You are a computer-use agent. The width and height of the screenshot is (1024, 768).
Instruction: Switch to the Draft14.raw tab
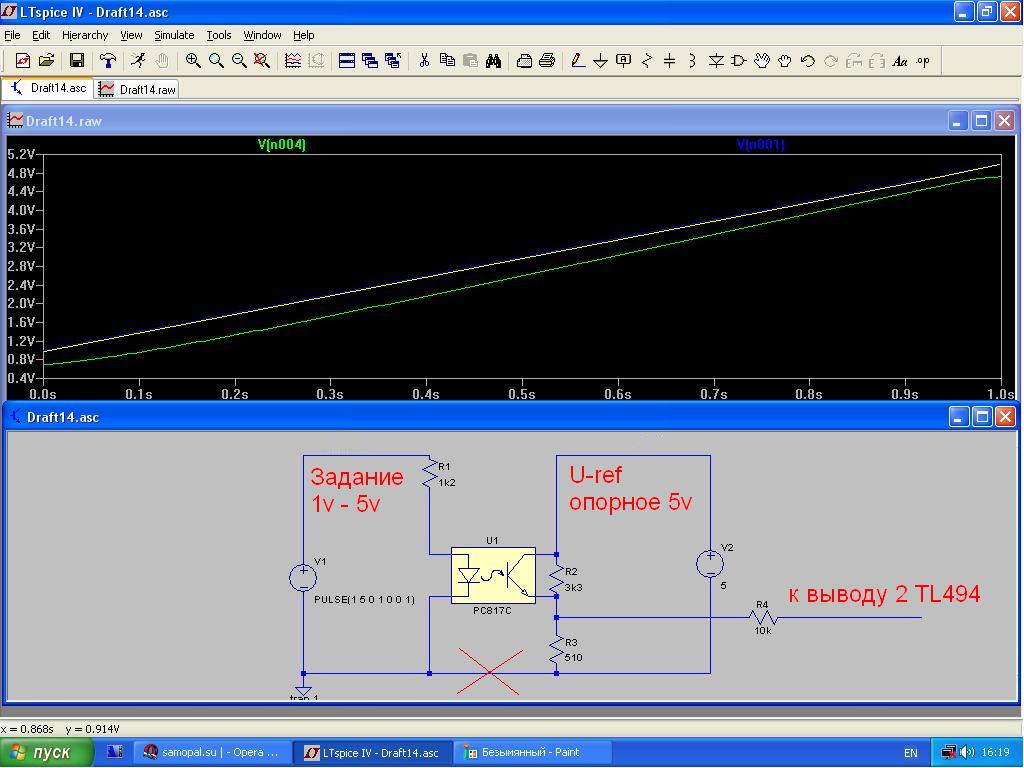point(138,89)
